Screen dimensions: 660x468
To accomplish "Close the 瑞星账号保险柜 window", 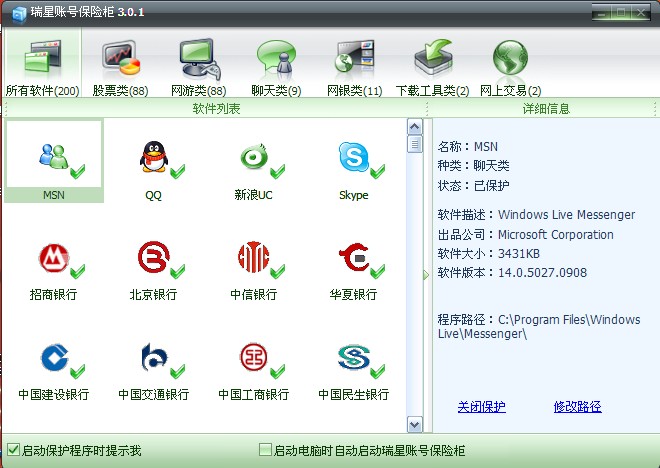I will [641, 13].
